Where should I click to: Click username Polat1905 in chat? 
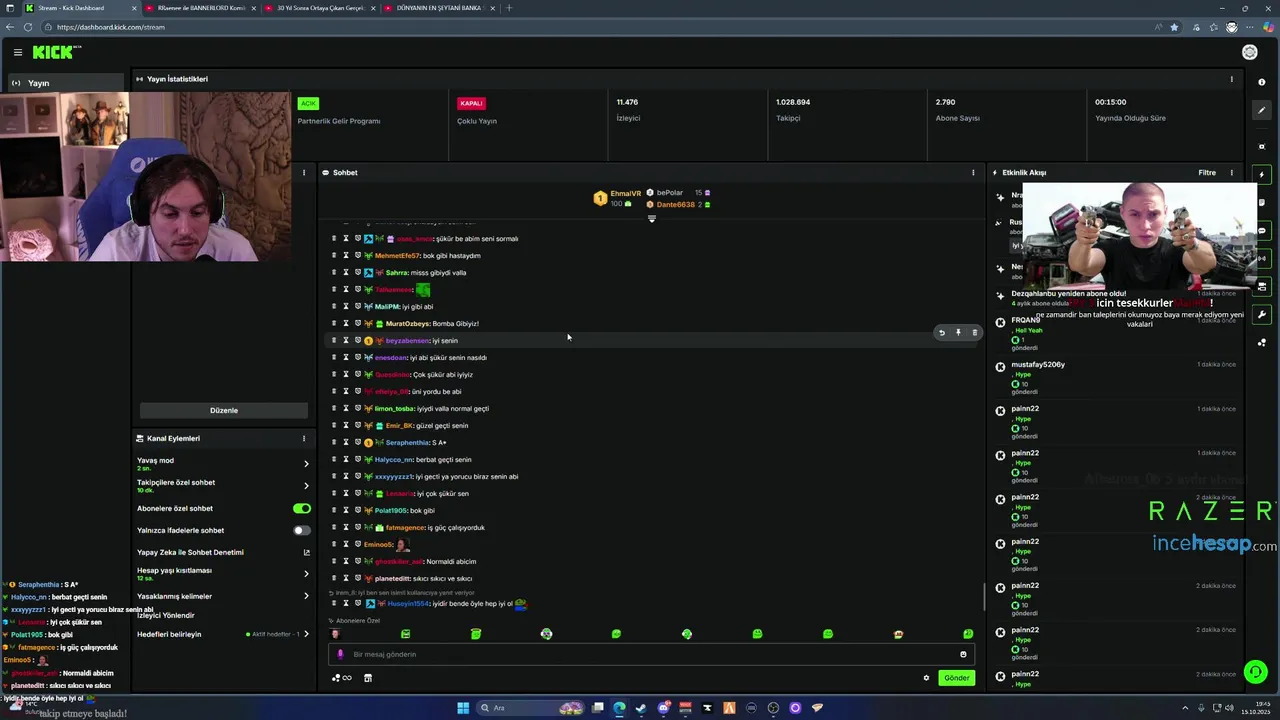pos(390,510)
